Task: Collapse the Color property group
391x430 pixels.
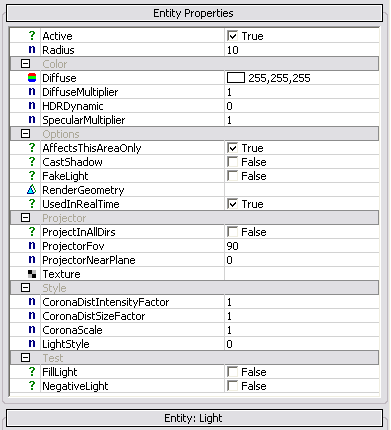Action: pos(26,64)
